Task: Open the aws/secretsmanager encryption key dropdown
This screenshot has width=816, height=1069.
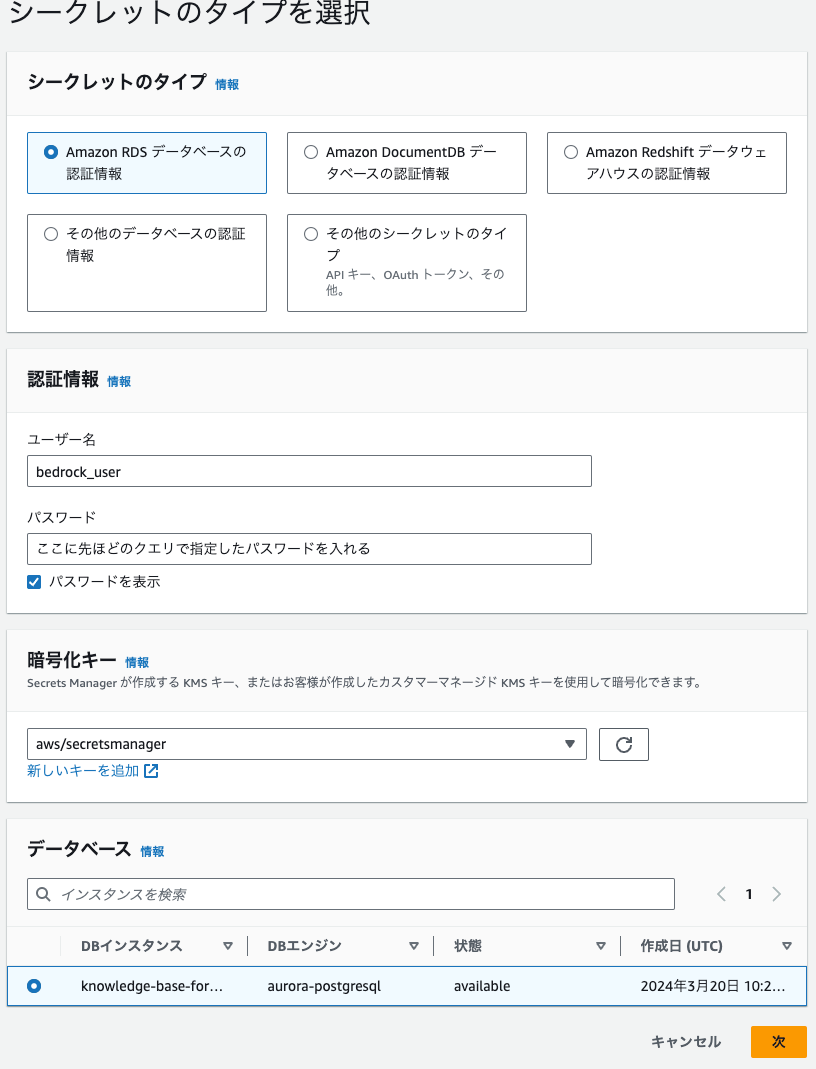Action: click(307, 744)
